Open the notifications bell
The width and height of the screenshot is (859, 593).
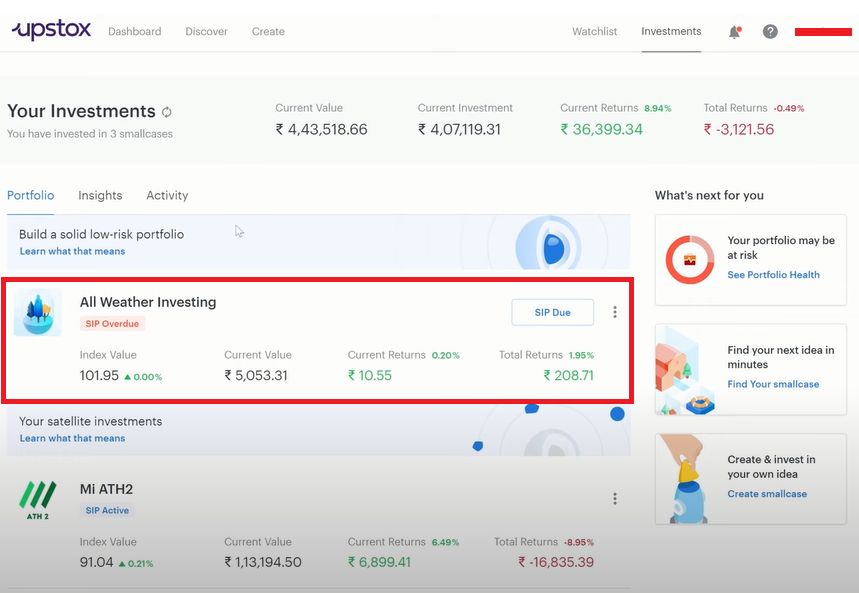click(735, 32)
